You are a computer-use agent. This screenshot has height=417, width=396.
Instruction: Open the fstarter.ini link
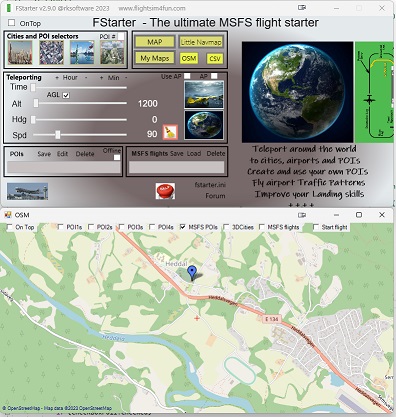click(210, 184)
